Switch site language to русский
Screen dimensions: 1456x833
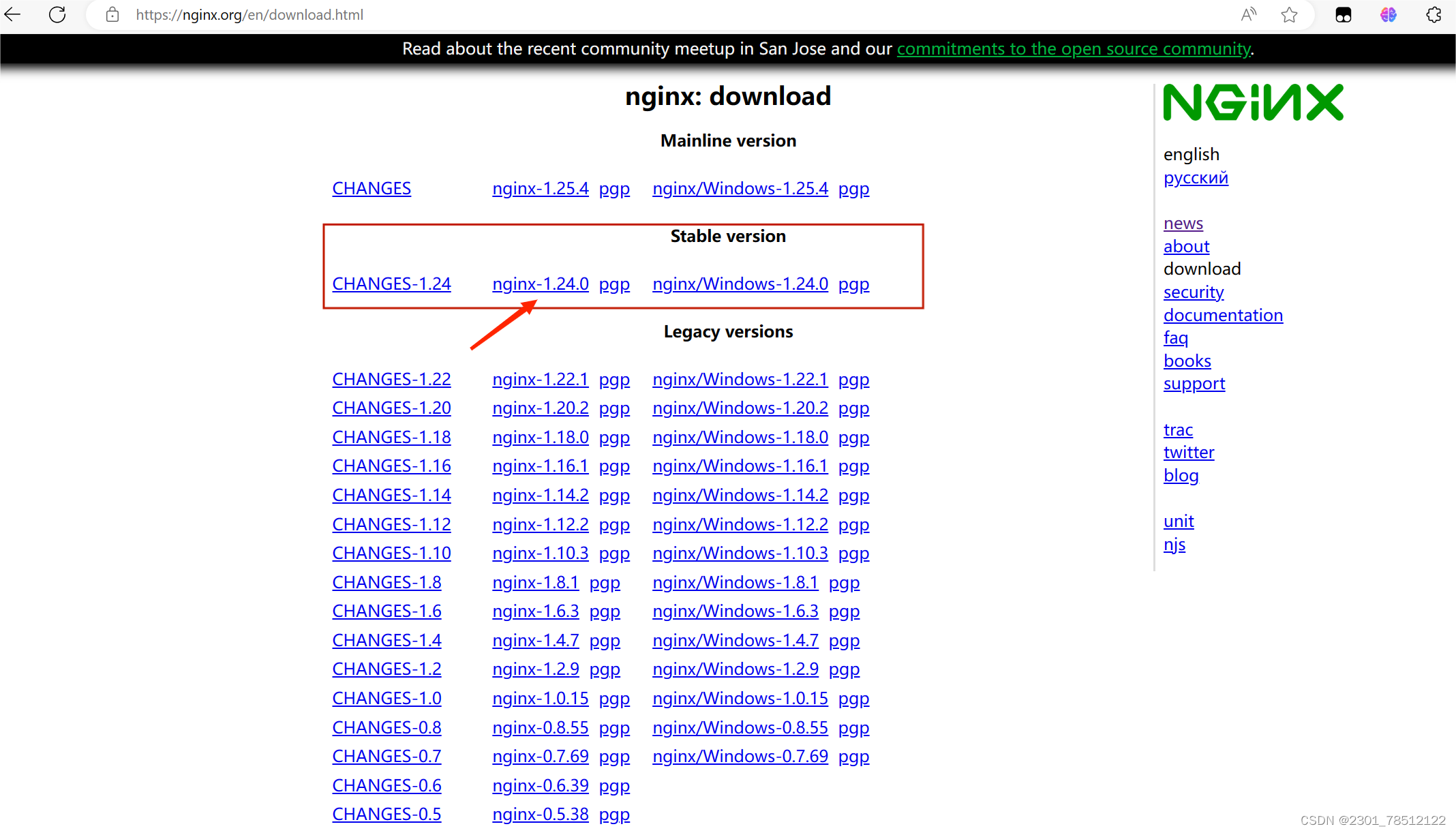1196,178
